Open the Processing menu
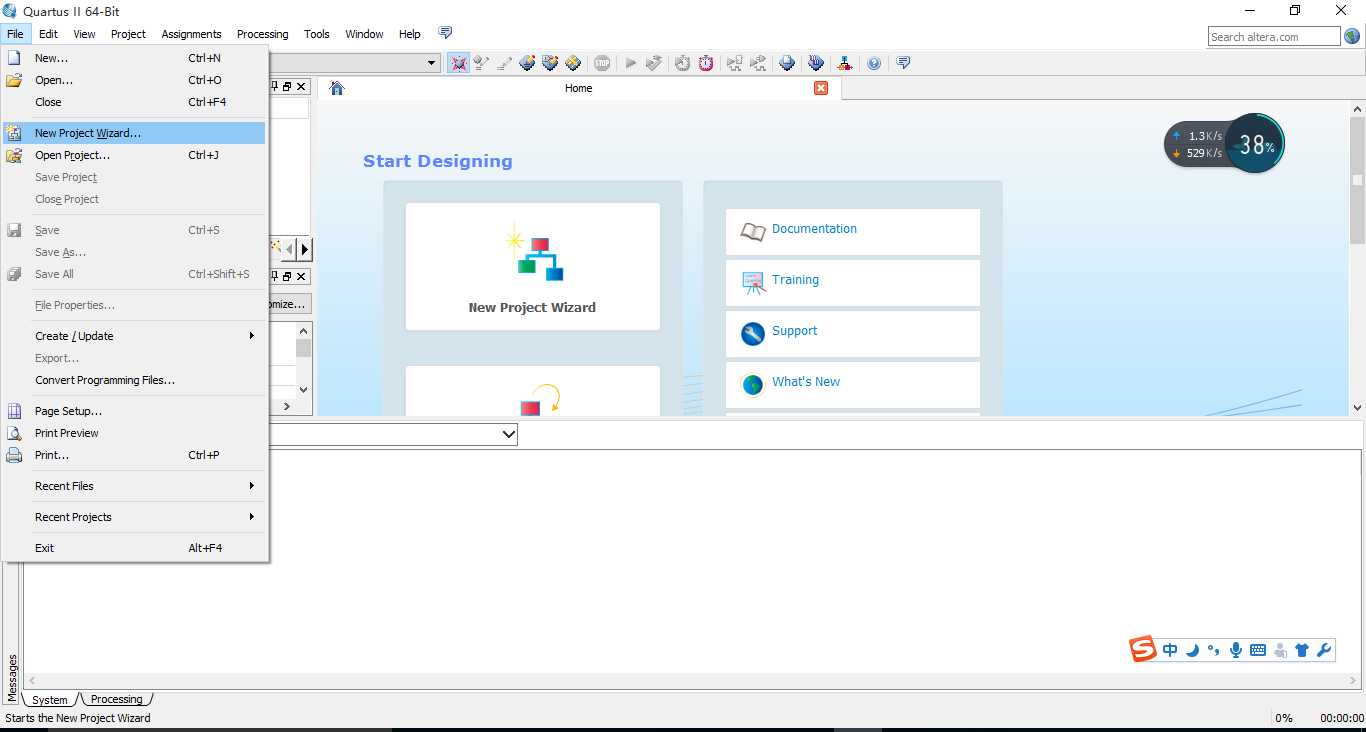1366x732 pixels. click(x=262, y=34)
